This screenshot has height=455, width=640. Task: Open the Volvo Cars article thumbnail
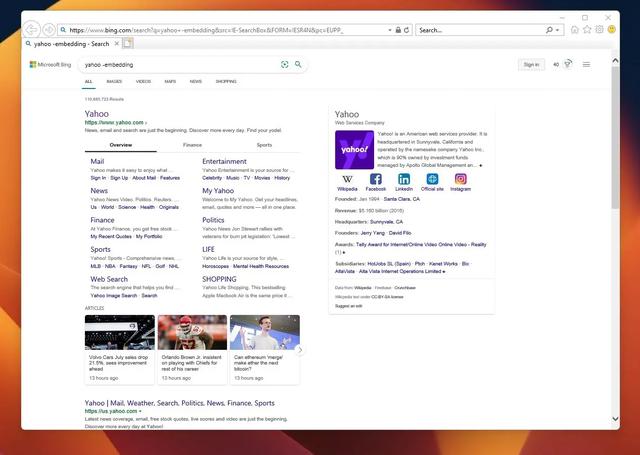(x=119, y=332)
